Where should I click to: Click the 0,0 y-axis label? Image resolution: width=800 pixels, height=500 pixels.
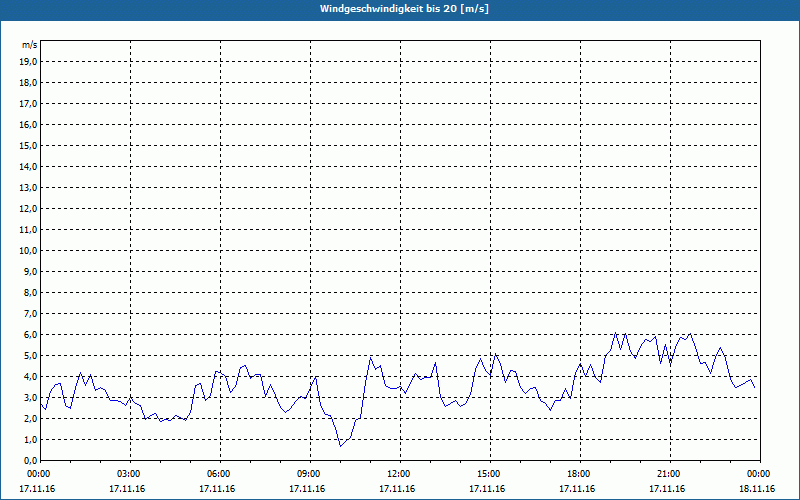tap(30, 461)
